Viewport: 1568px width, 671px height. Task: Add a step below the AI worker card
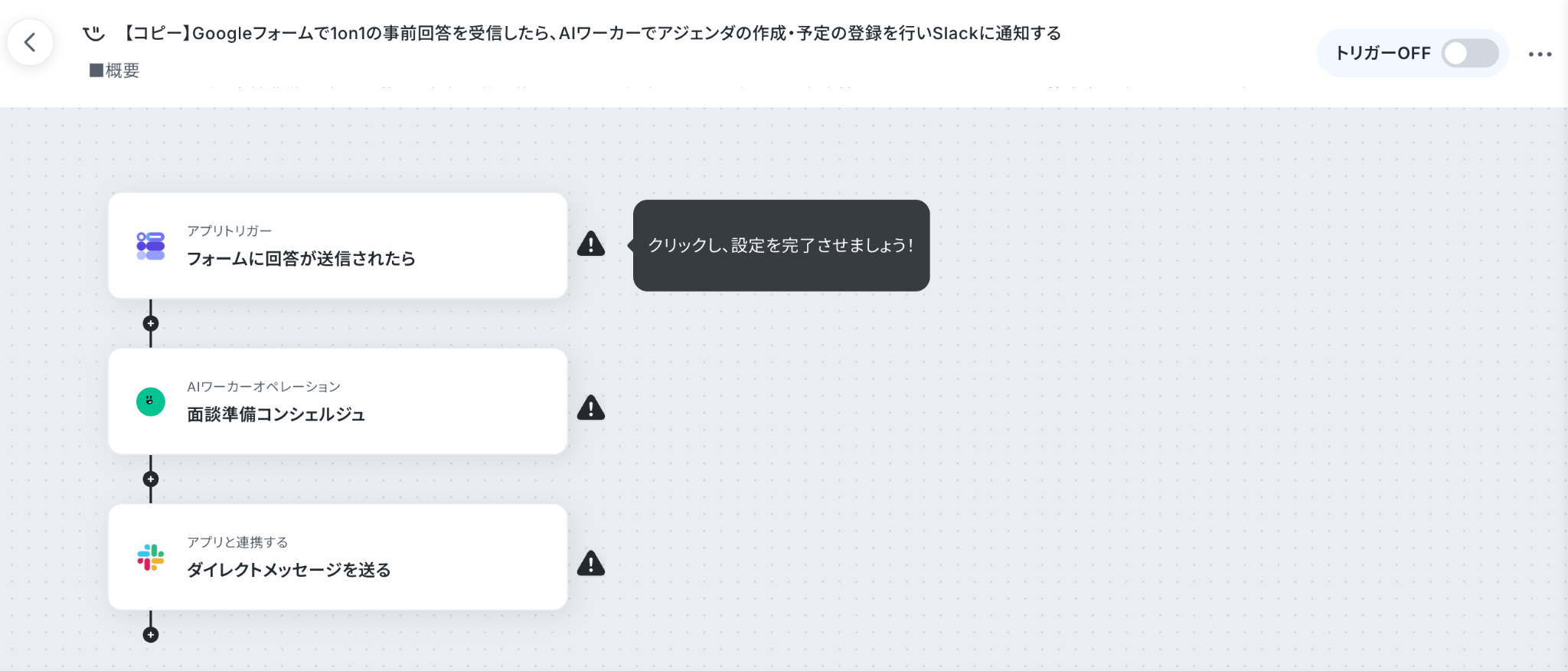click(151, 479)
